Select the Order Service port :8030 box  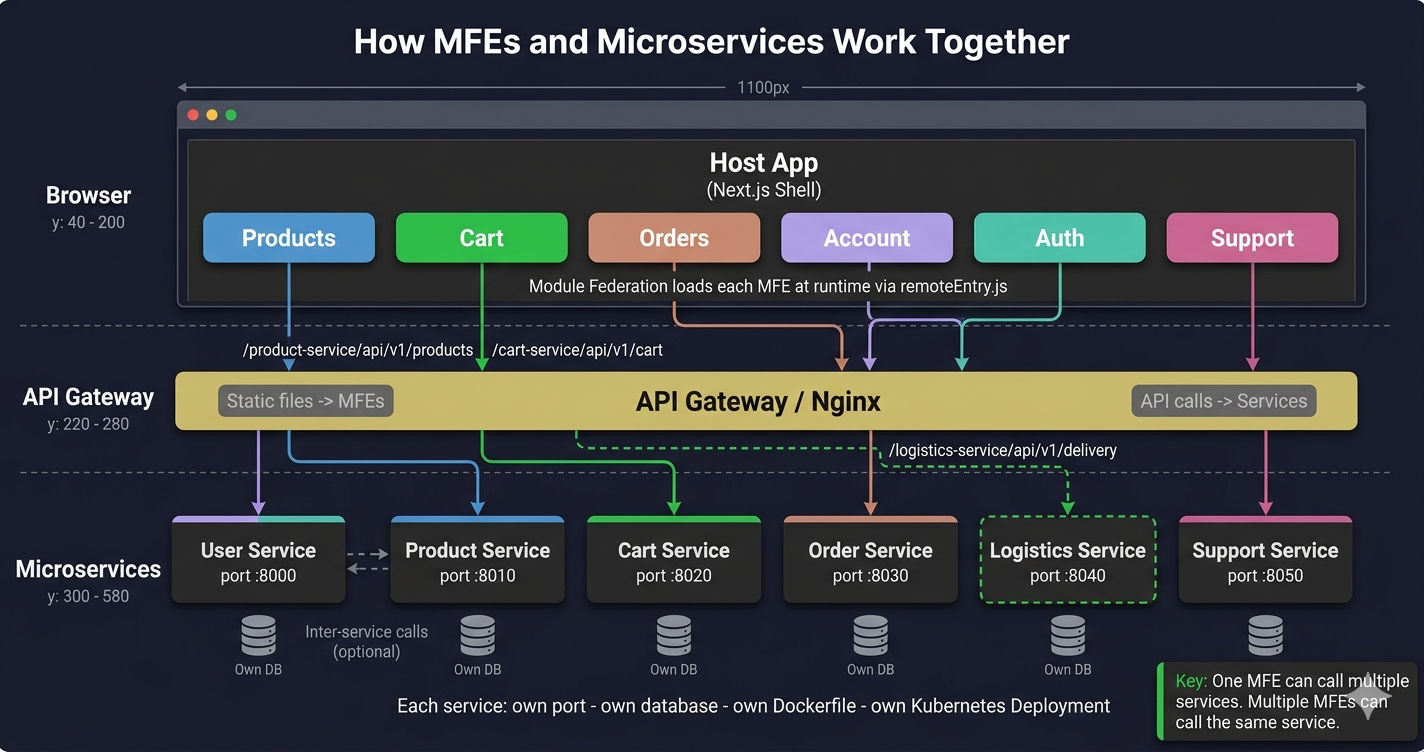pos(870,560)
